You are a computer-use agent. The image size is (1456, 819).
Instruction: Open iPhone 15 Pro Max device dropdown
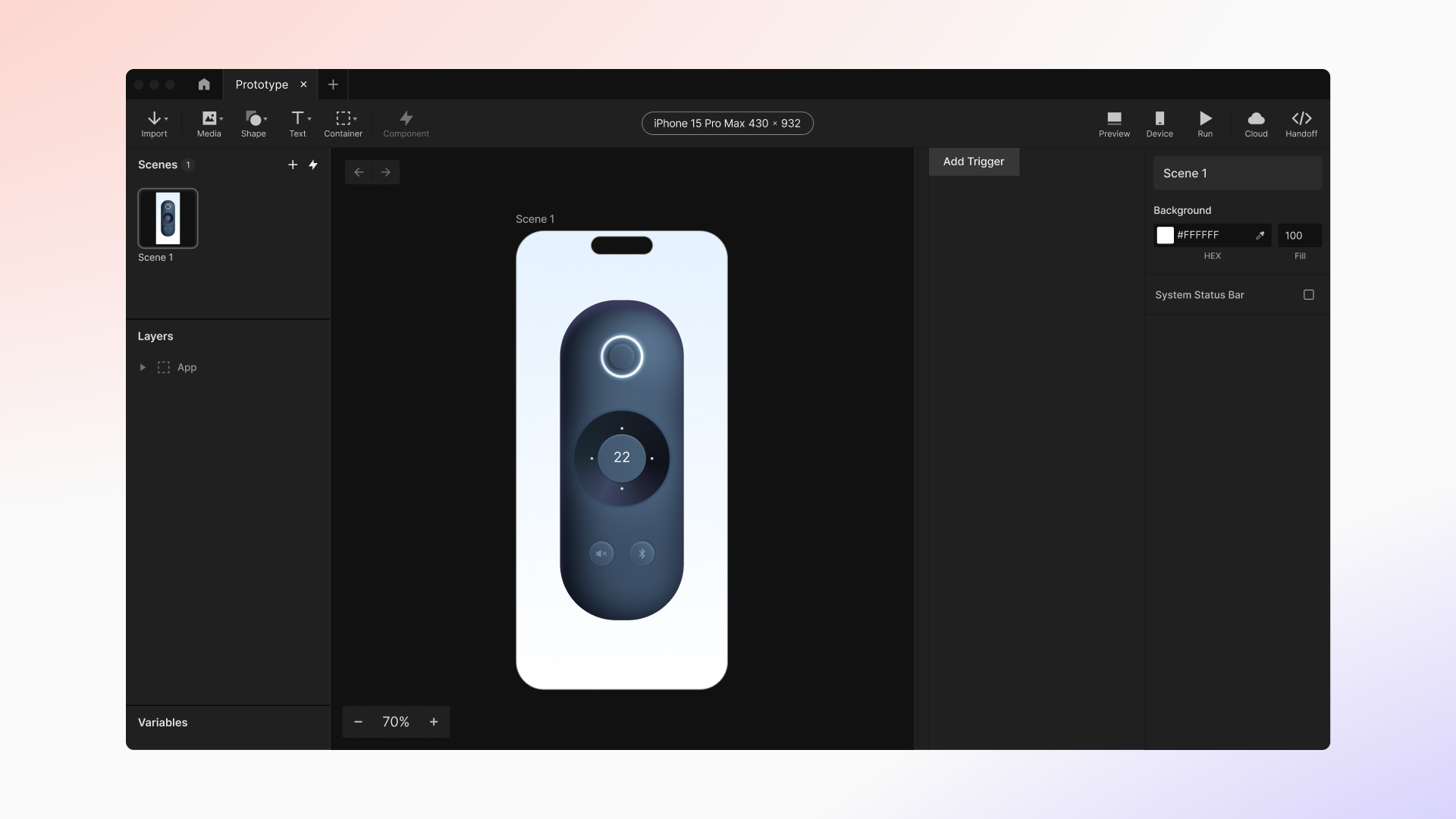coord(727,123)
